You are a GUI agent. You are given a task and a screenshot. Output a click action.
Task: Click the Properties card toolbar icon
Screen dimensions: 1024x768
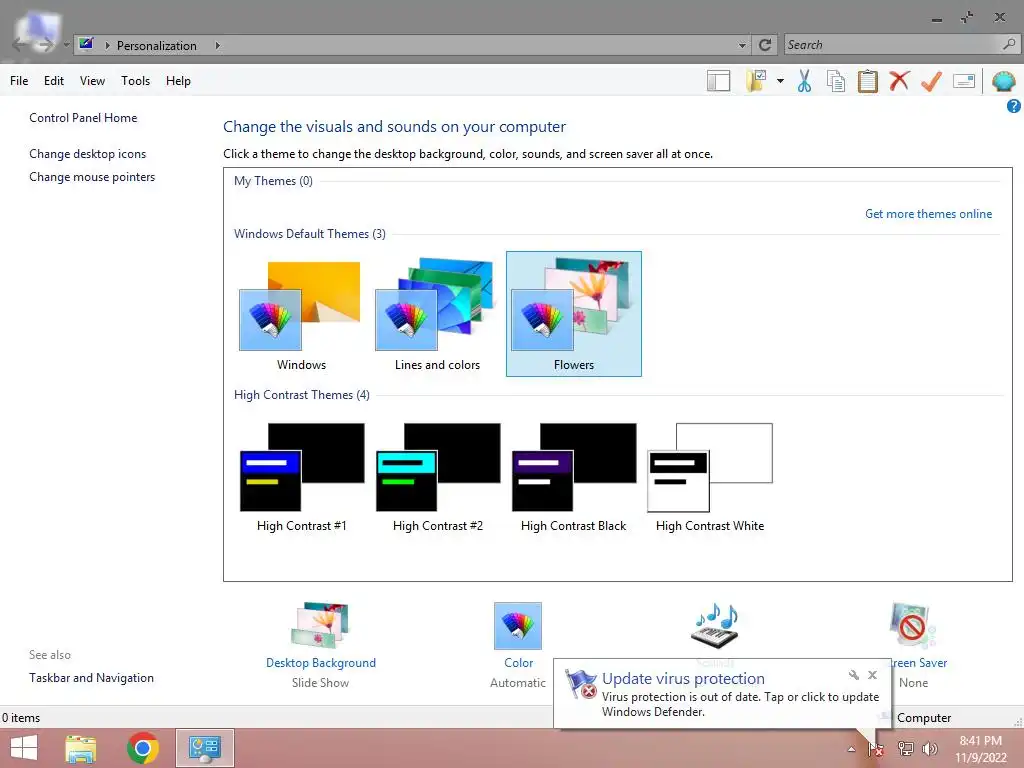click(x=964, y=81)
